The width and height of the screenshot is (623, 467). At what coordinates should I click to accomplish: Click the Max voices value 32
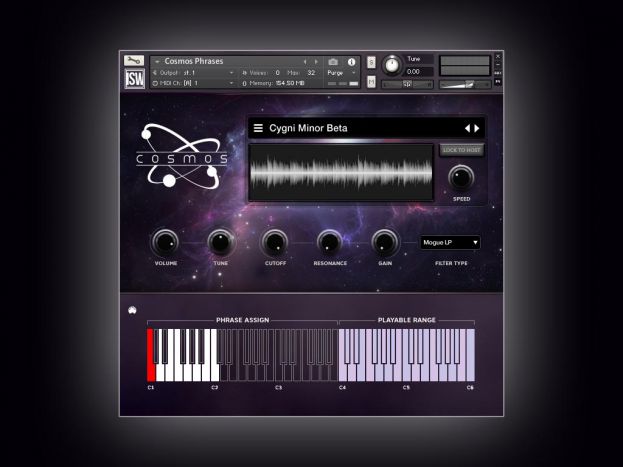311,73
